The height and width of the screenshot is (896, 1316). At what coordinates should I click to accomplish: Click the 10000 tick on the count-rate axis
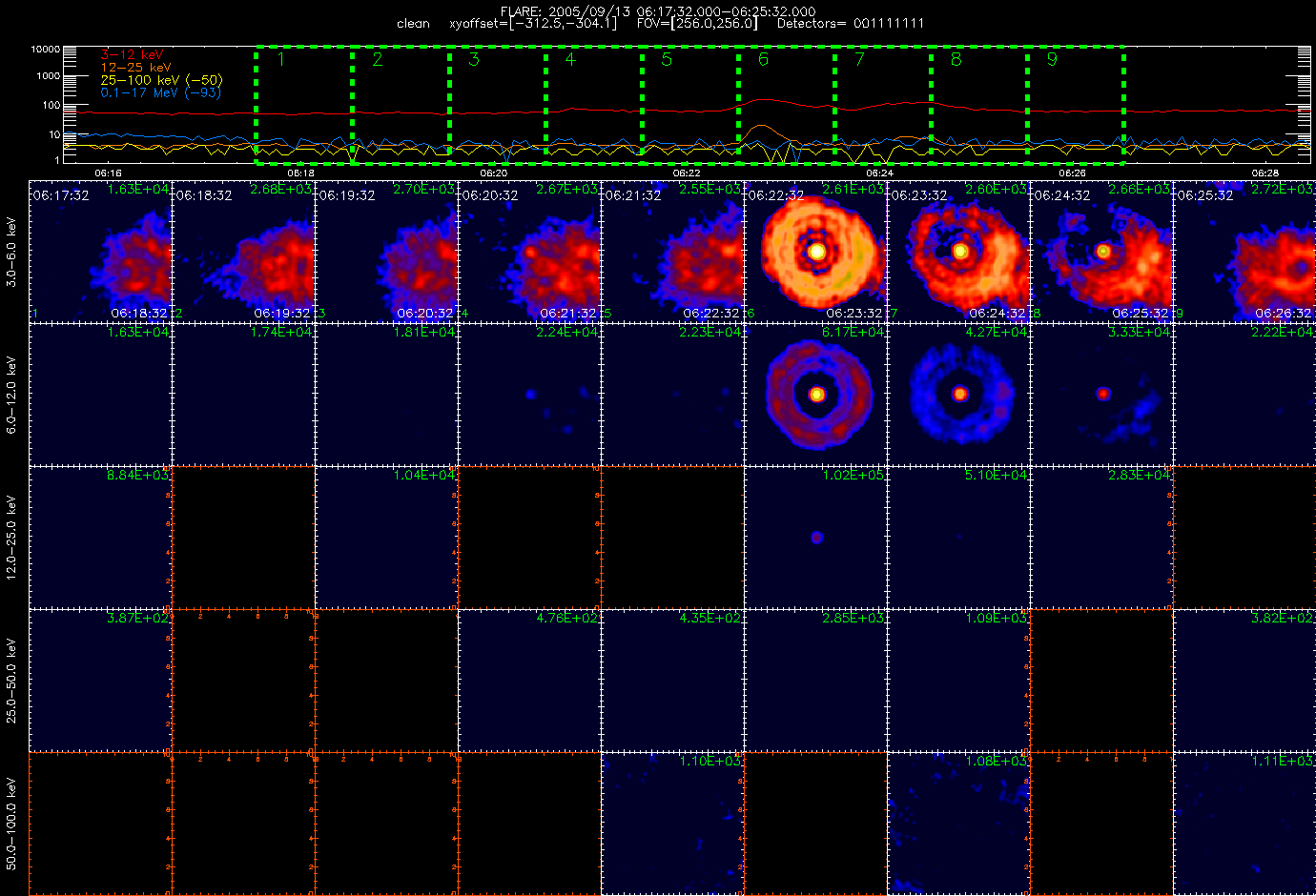point(46,50)
